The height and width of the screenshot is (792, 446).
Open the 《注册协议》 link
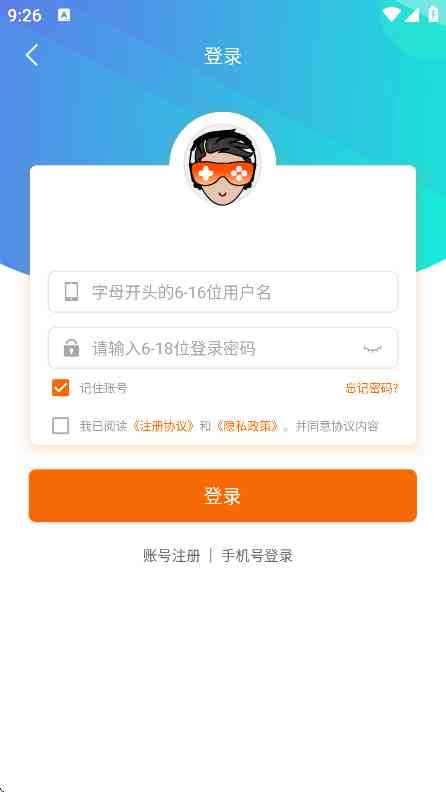pos(163,426)
